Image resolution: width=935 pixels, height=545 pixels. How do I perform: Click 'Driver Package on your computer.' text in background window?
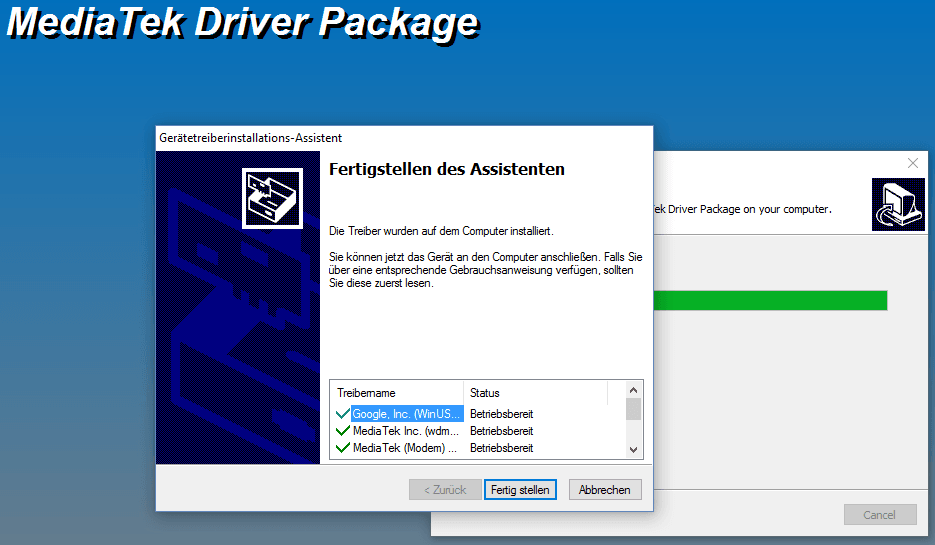pyautogui.click(x=750, y=209)
